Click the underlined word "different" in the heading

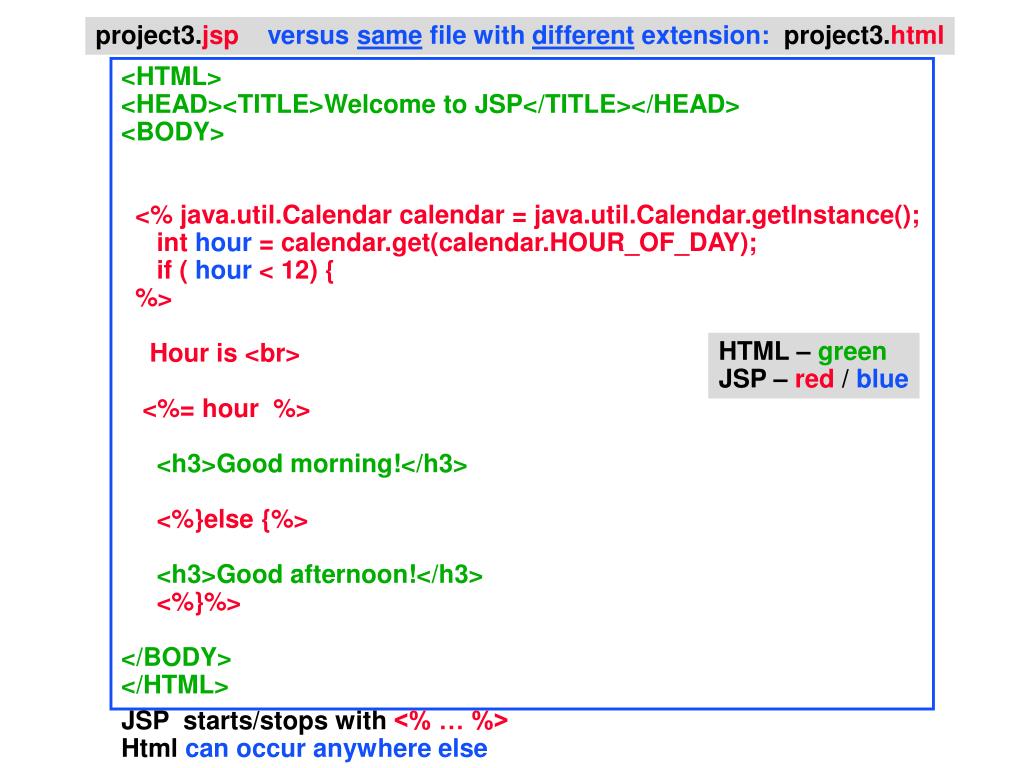pyautogui.click(x=583, y=35)
